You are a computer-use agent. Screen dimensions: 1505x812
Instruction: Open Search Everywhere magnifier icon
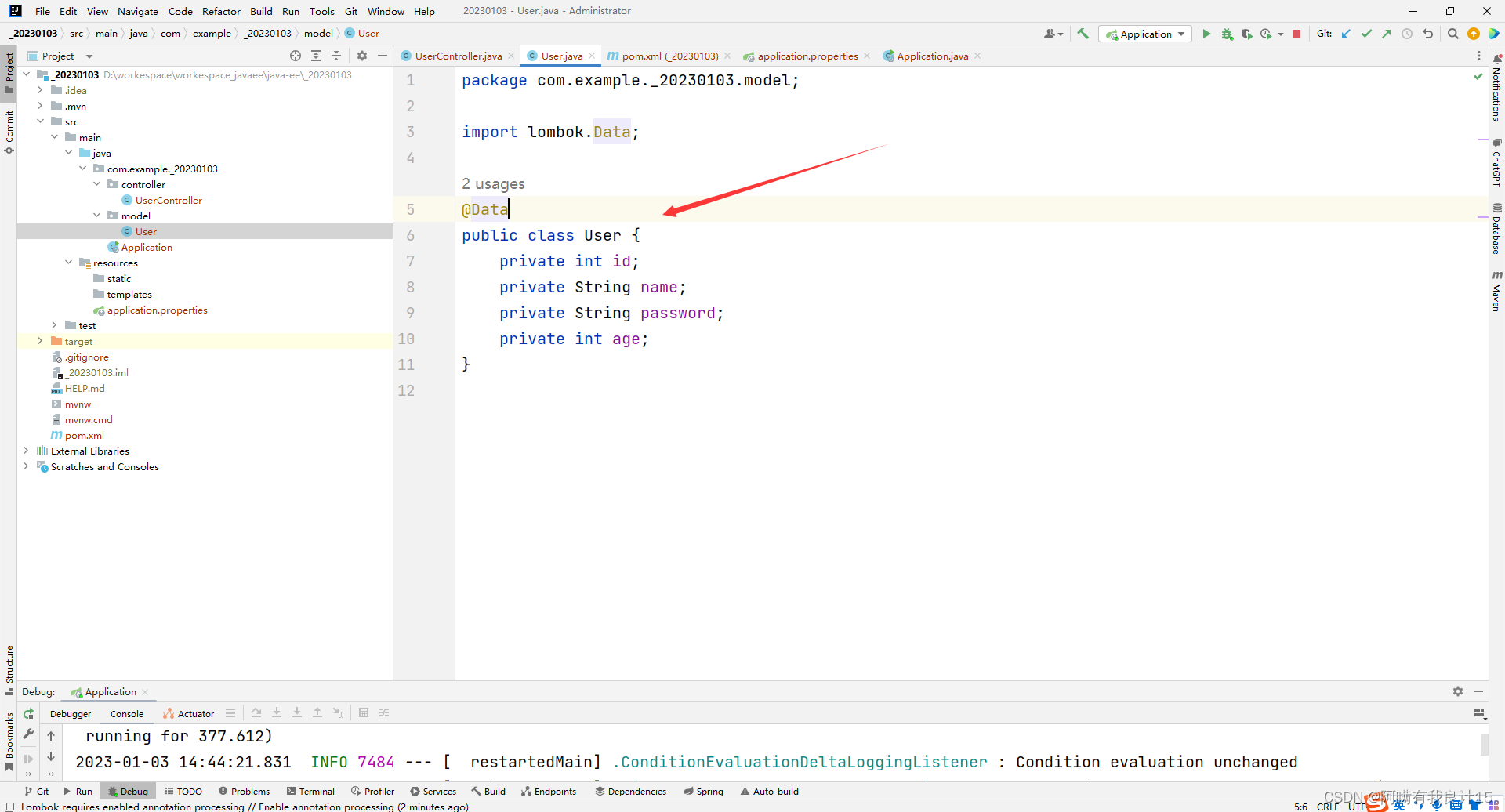tap(1452, 34)
